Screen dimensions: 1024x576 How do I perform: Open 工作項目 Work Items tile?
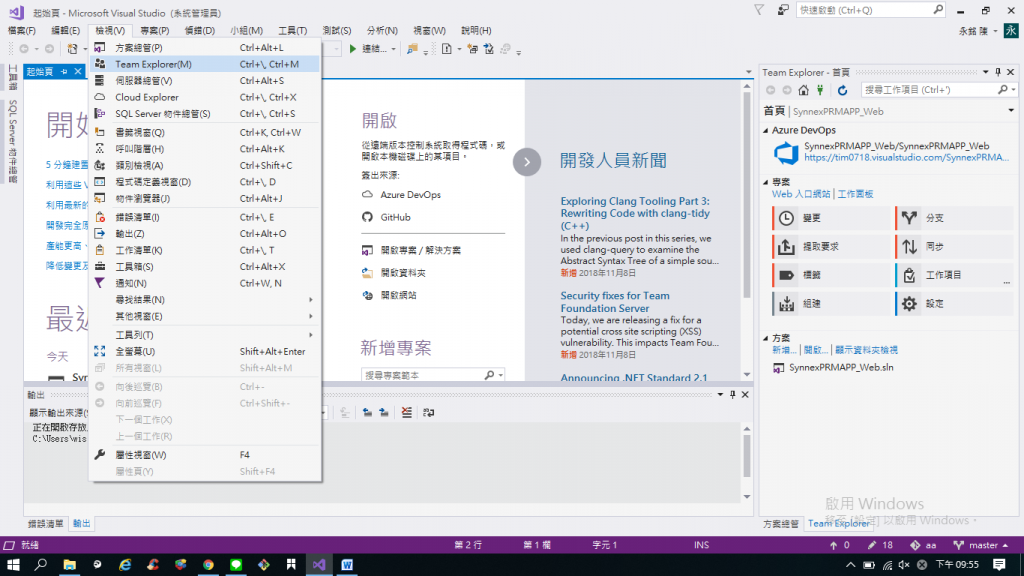tap(954, 275)
